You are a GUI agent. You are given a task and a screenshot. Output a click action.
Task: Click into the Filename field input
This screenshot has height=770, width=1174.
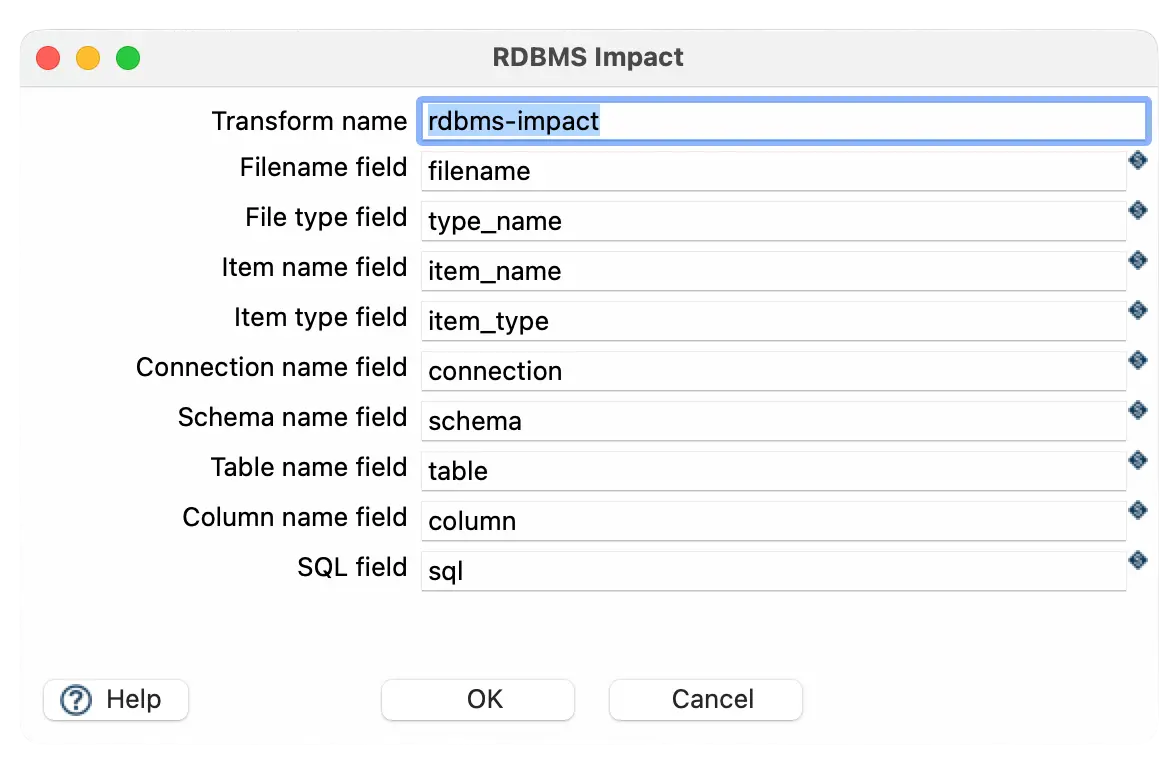772,171
